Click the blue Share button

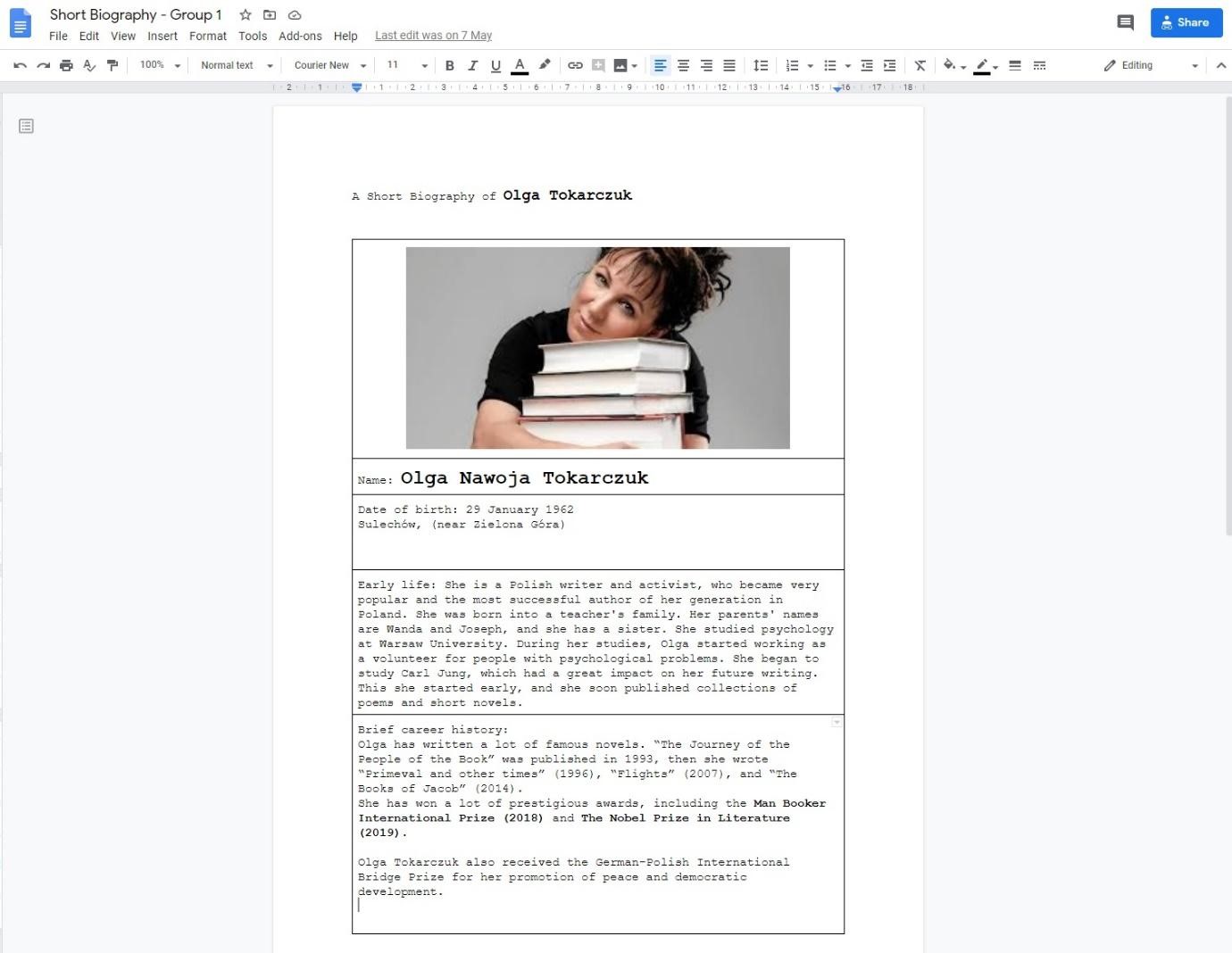(1186, 22)
